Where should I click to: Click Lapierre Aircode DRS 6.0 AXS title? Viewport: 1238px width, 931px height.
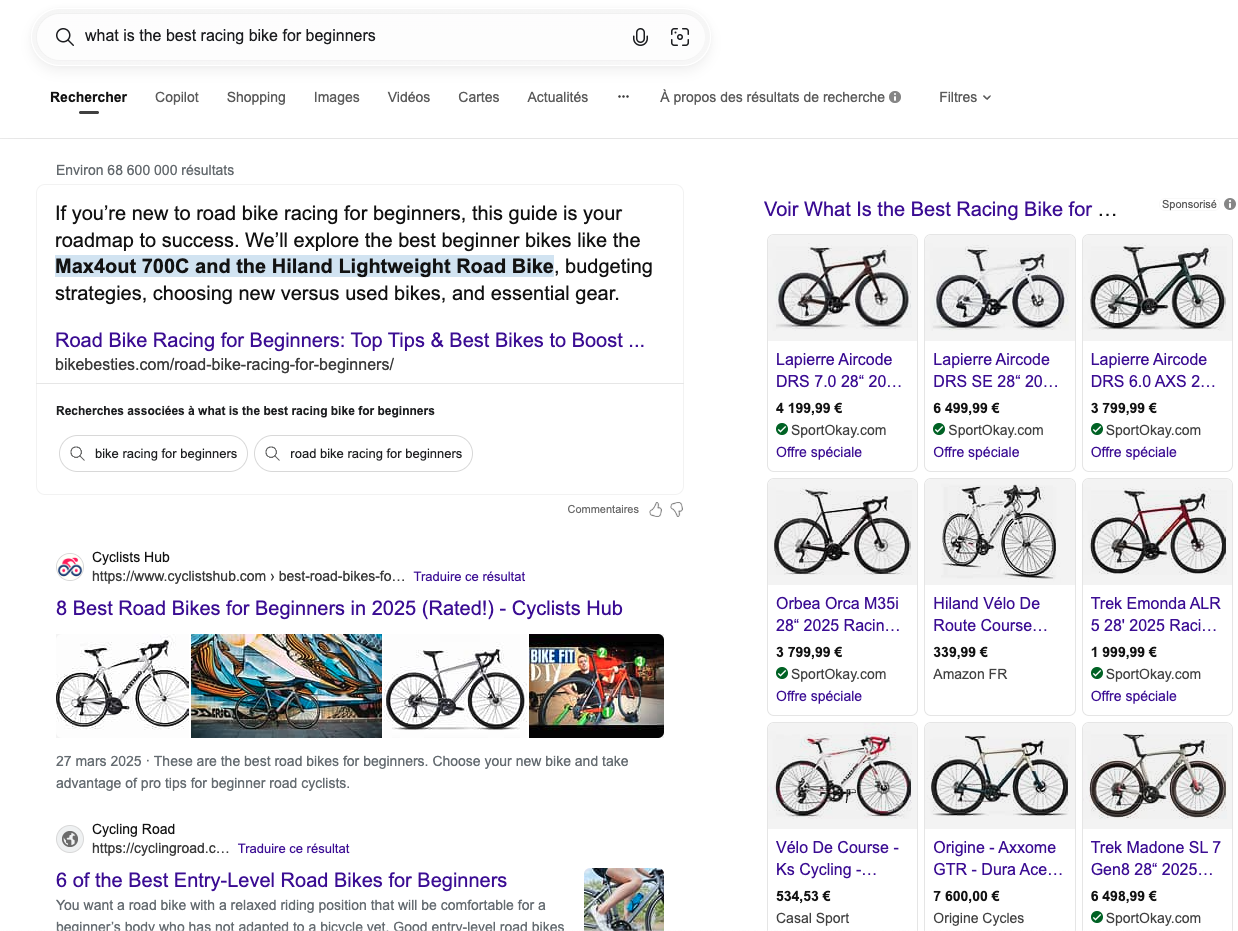pyautogui.click(x=1153, y=370)
